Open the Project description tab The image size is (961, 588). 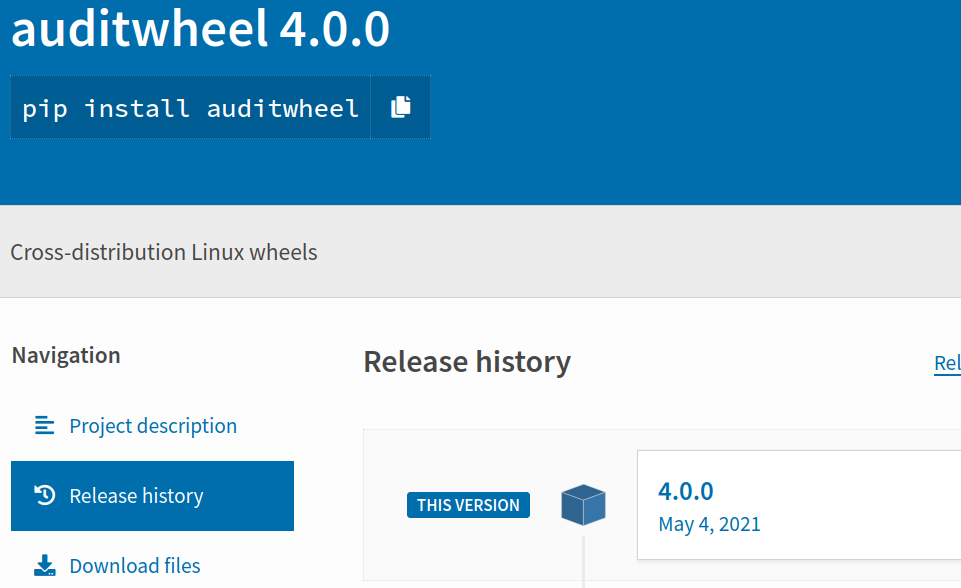coord(153,426)
